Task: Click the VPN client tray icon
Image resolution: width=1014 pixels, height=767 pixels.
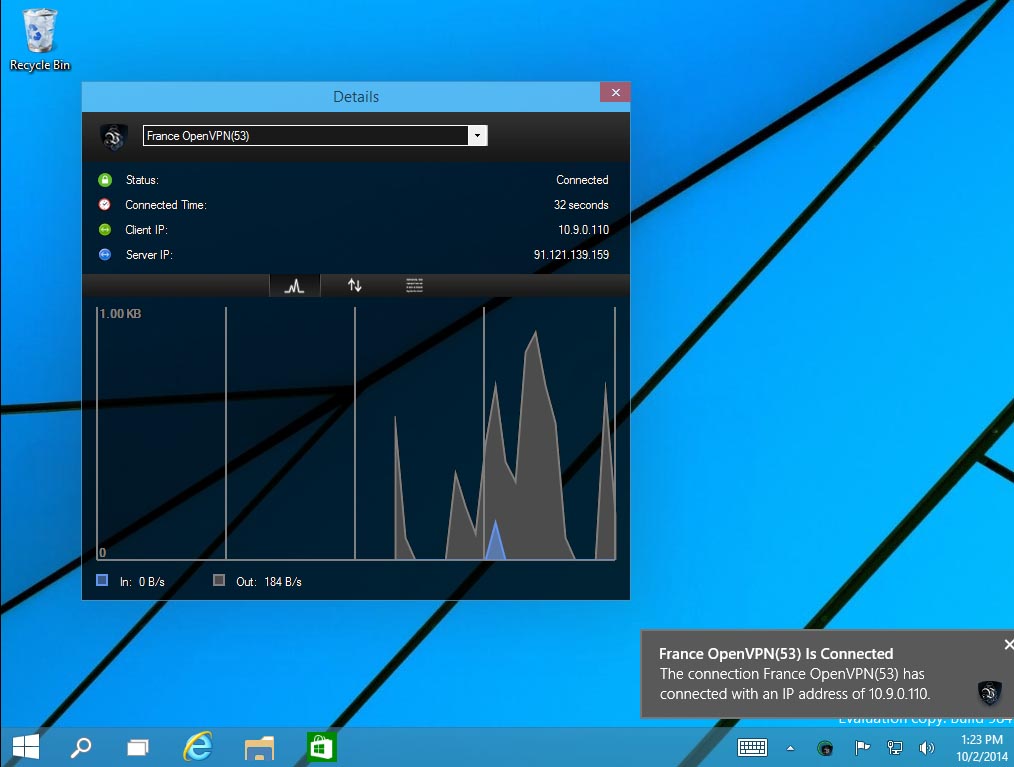Action: 825,748
